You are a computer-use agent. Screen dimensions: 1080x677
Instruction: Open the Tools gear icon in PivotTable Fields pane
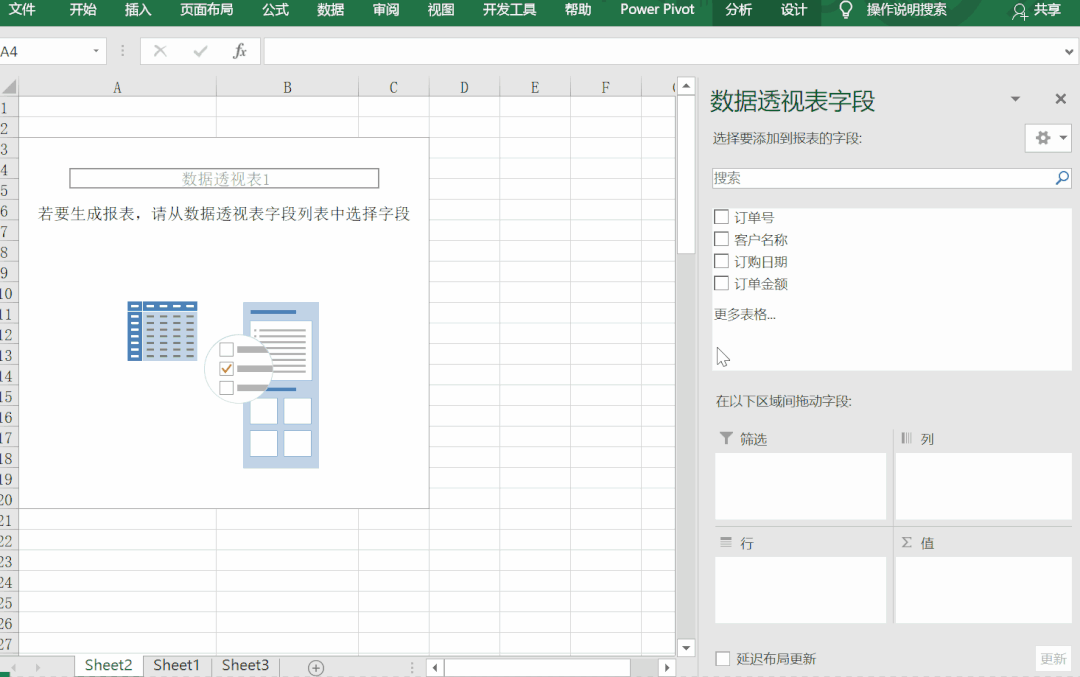1043,138
